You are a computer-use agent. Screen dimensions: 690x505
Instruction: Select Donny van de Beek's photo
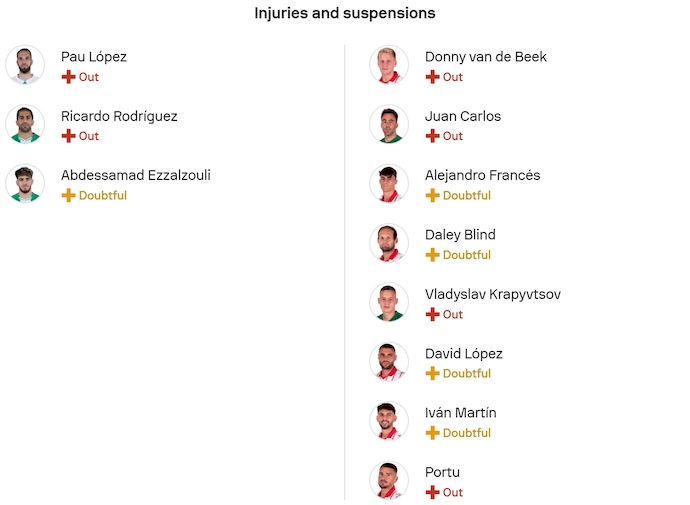389,65
